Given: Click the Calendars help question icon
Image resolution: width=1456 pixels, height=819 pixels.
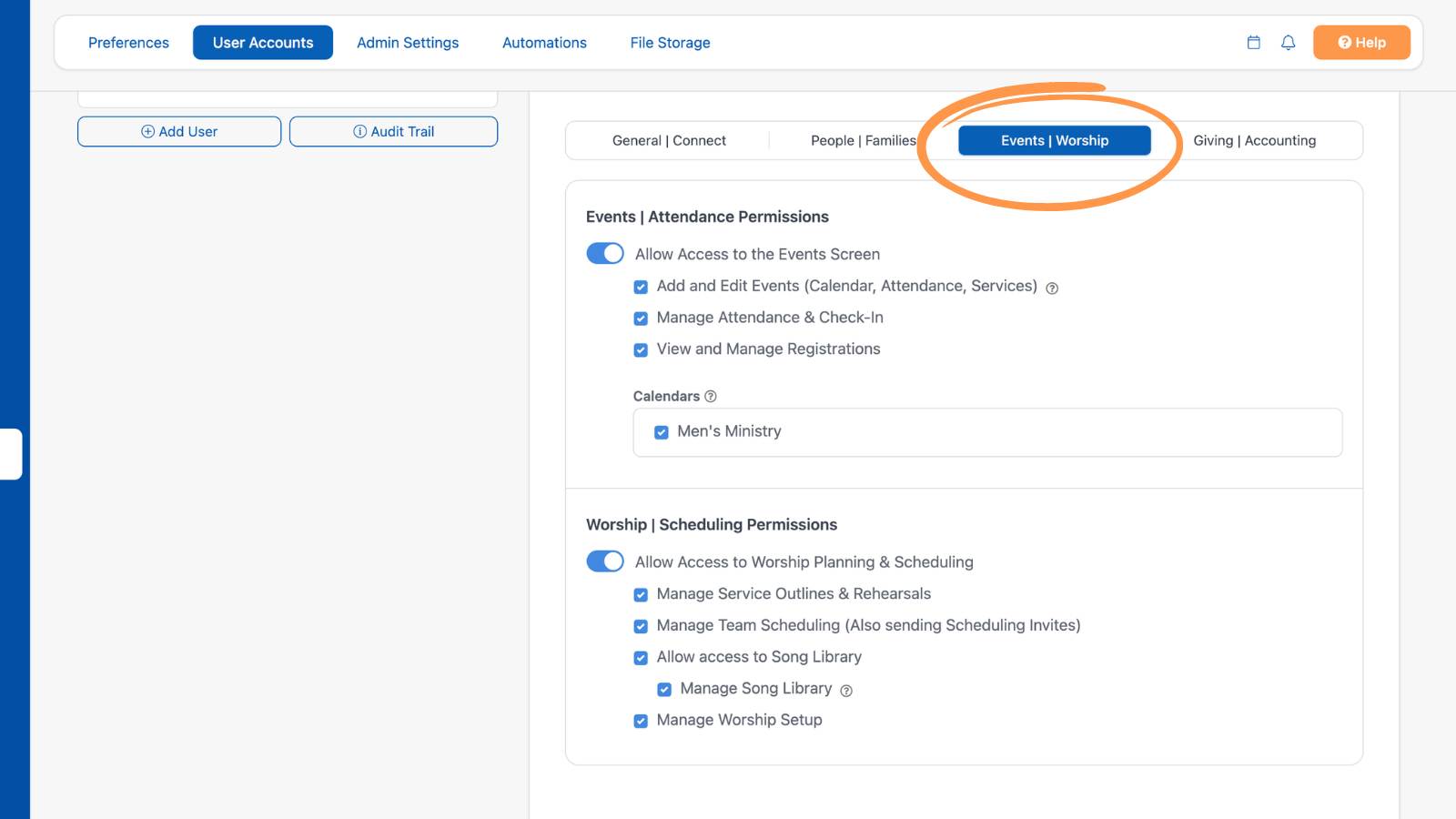Looking at the screenshot, I should click(711, 396).
